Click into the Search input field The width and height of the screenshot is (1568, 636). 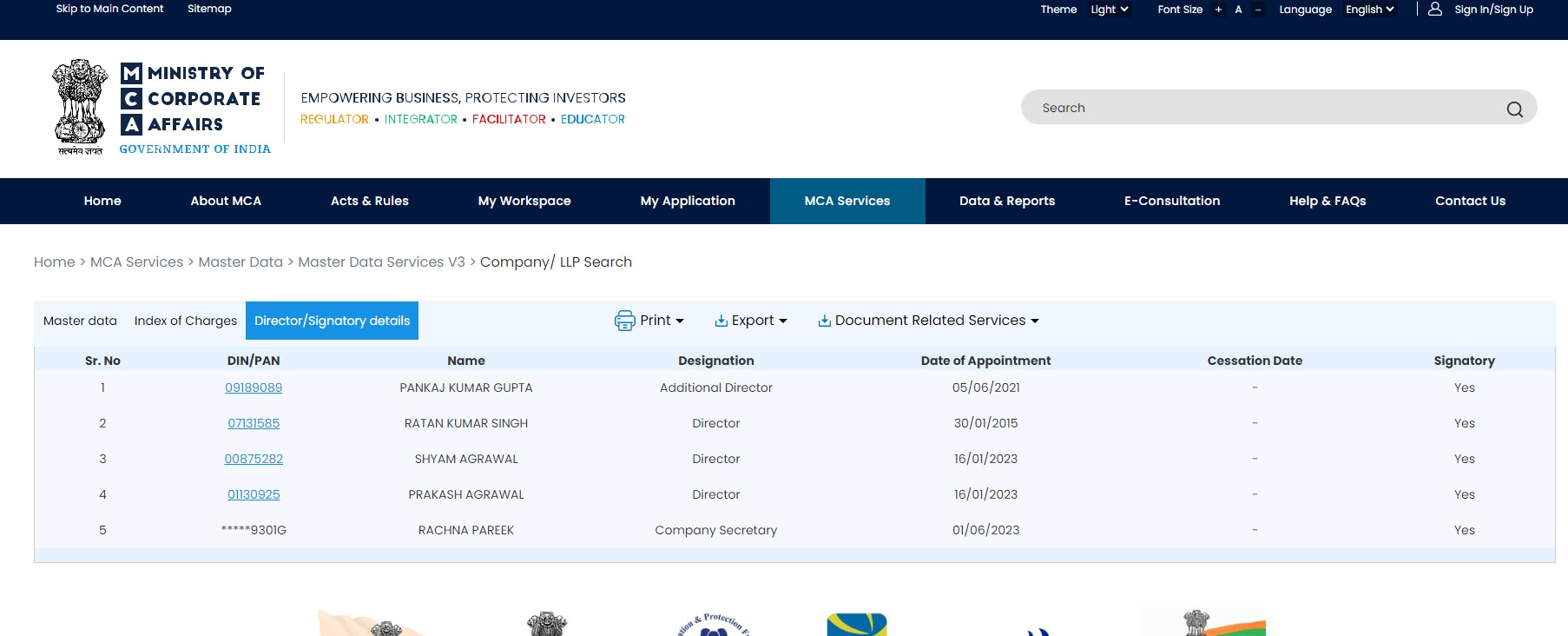(x=1259, y=108)
